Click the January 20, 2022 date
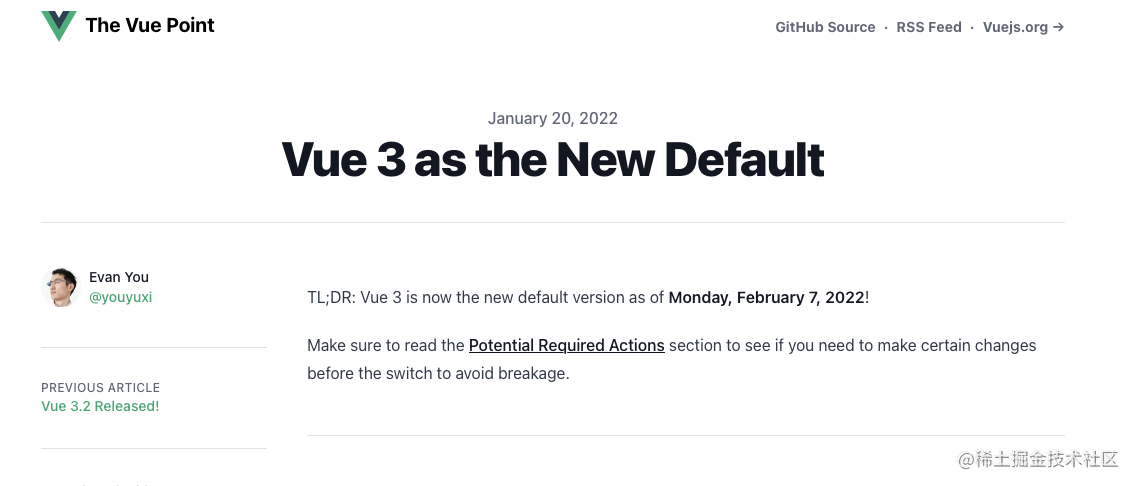The height and width of the screenshot is (486, 1135). [x=553, y=119]
